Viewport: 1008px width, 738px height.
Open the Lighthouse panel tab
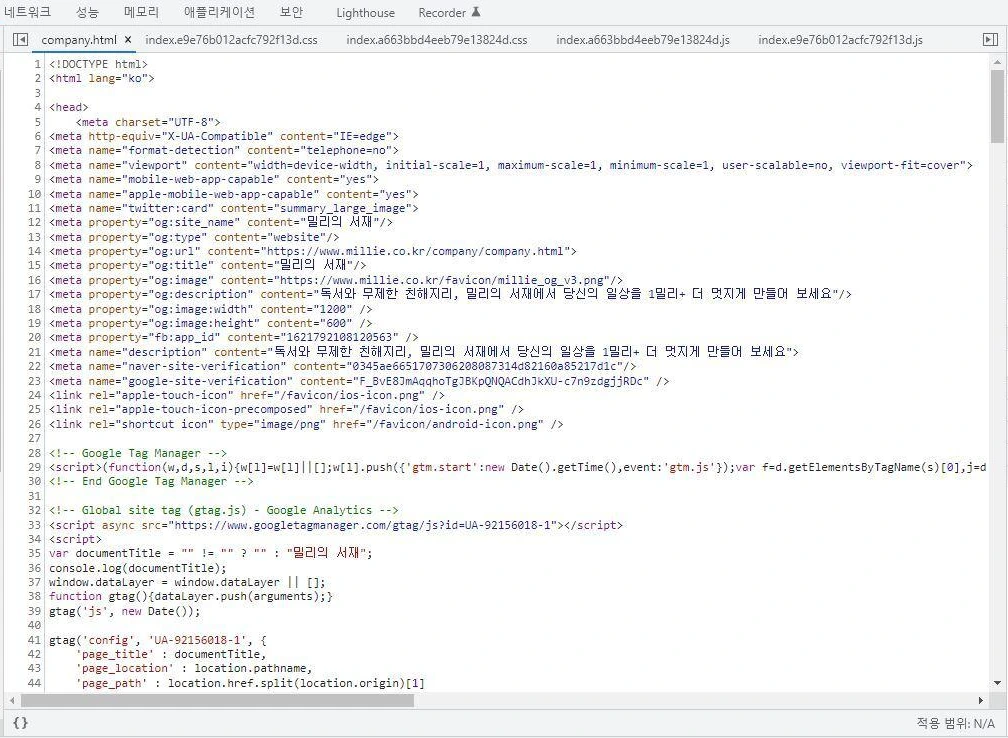365,13
